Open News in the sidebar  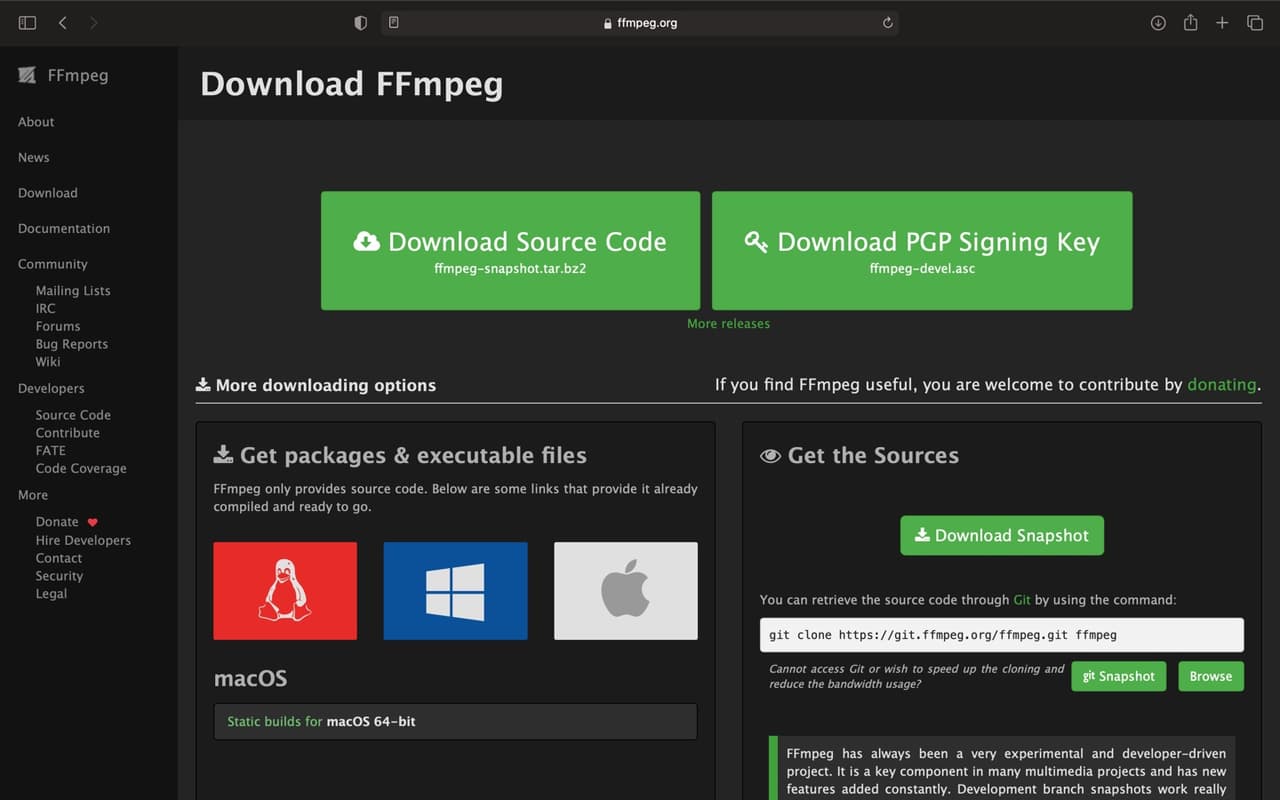33,157
